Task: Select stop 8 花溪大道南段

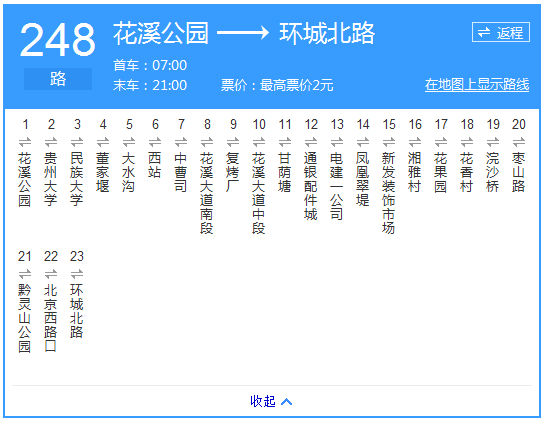Action: (x=207, y=193)
